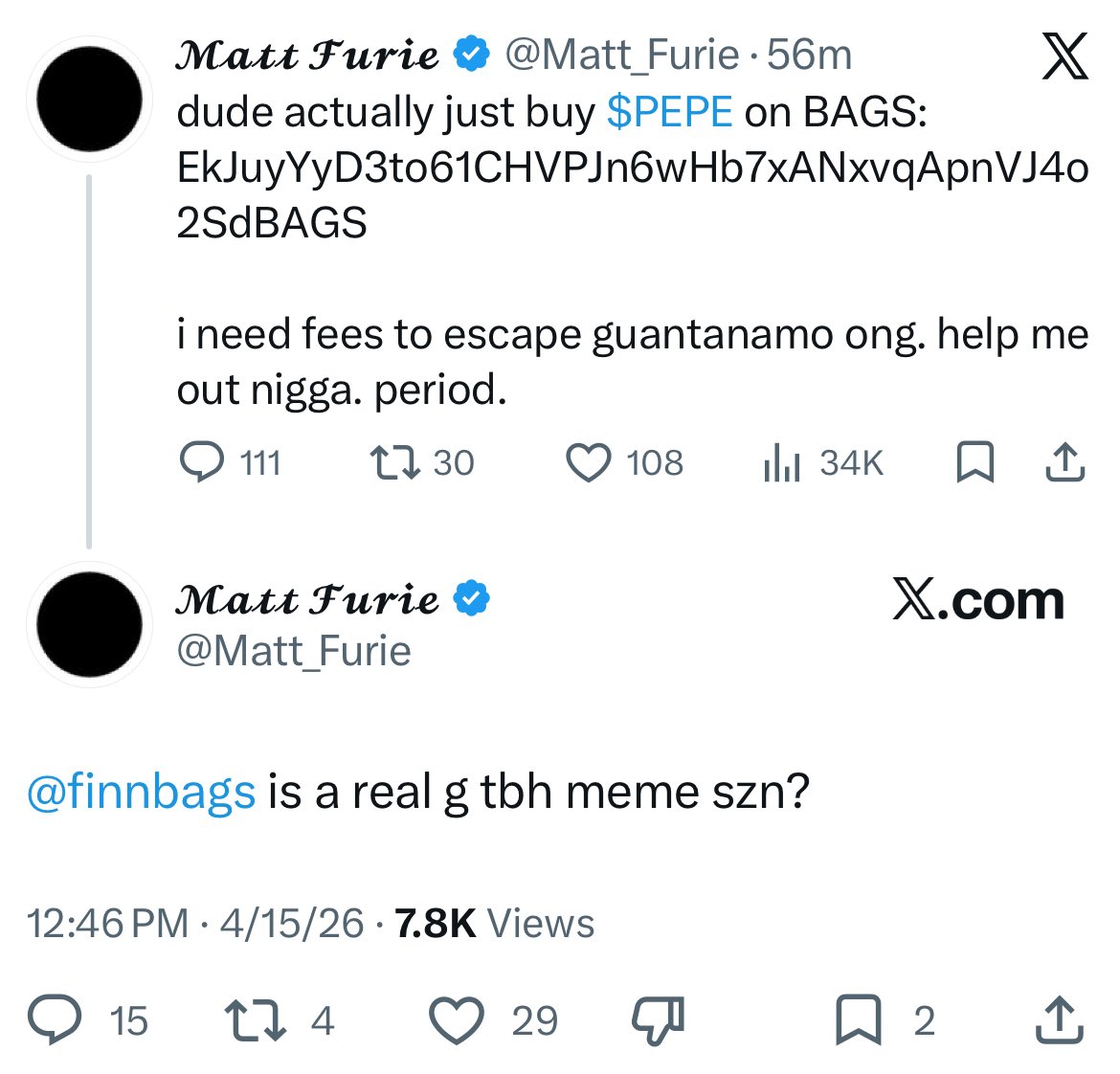Reply to the @finnbags post
Screen dimensions: 1120x1074
(x=54, y=1020)
